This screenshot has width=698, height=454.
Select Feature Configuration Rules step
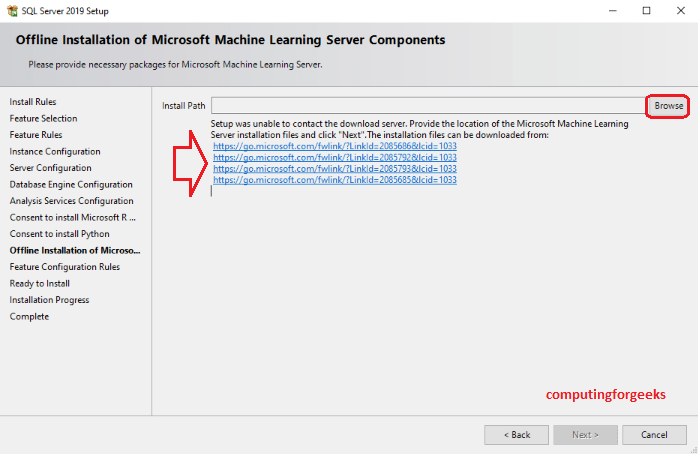coord(65,267)
